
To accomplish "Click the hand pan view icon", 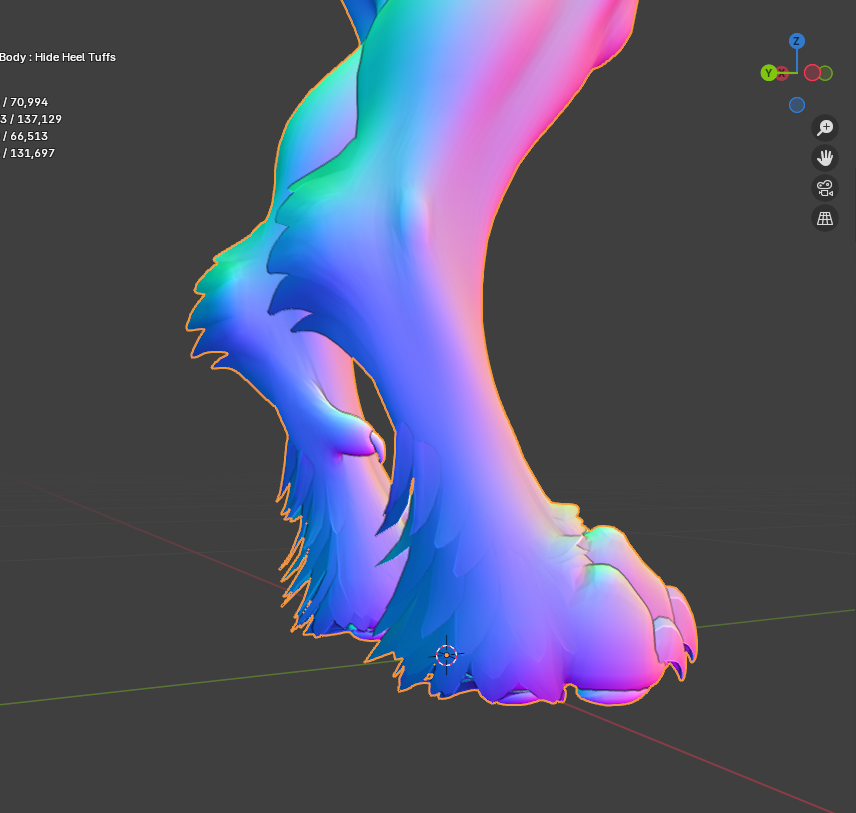I will point(825,158).
